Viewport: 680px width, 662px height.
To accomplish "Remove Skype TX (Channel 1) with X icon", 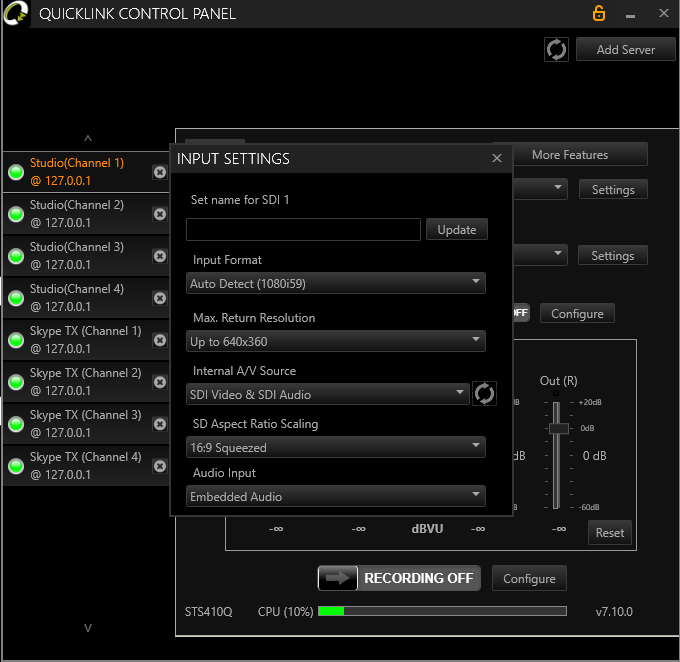I will 160,340.
